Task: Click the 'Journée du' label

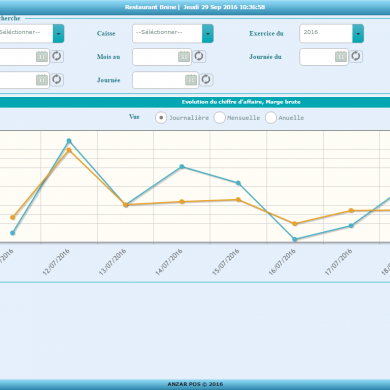Action: click(265, 57)
